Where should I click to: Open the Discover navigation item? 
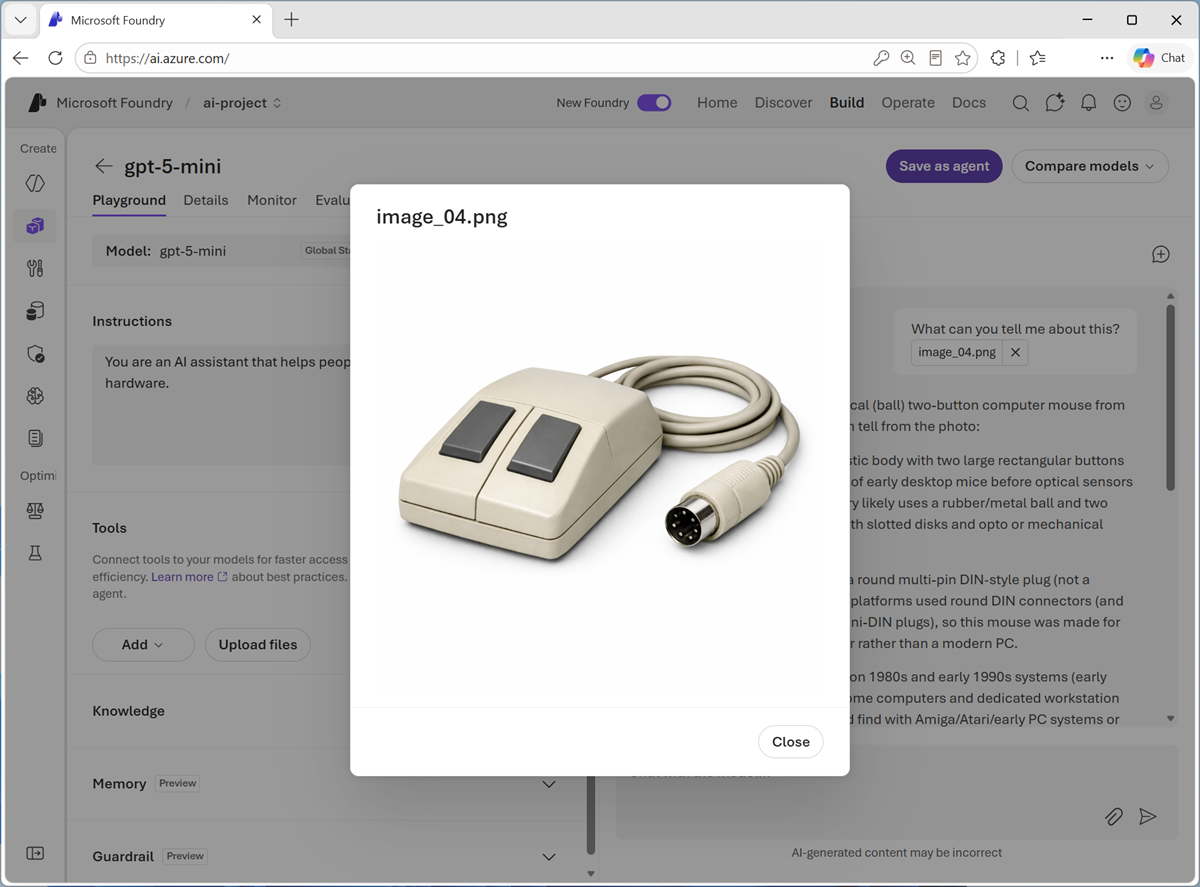pyautogui.click(x=783, y=103)
